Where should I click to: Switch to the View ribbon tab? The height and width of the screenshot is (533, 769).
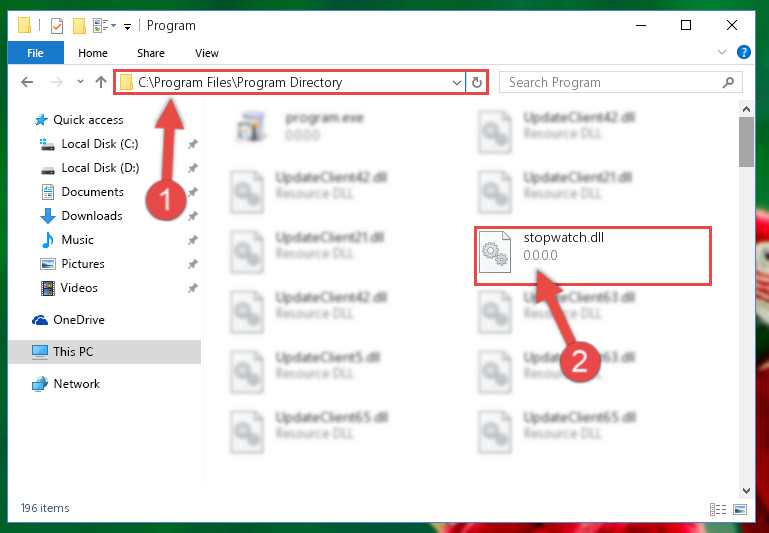click(x=206, y=53)
